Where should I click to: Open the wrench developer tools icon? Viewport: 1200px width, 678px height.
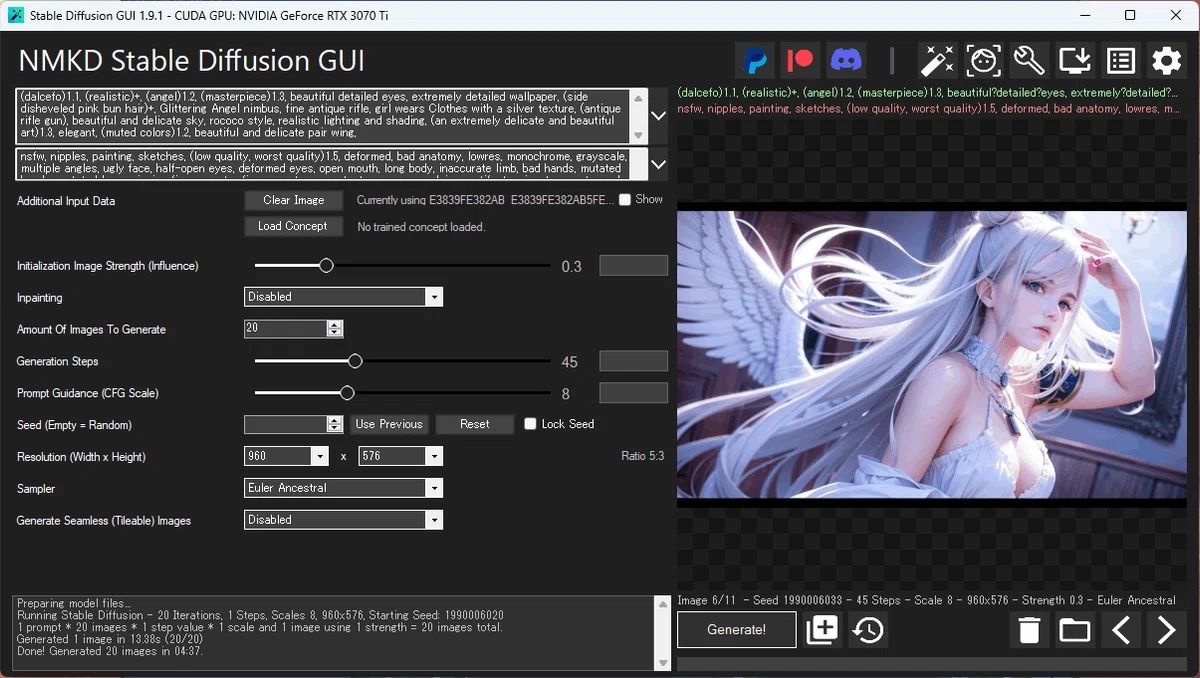[x=1029, y=61]
